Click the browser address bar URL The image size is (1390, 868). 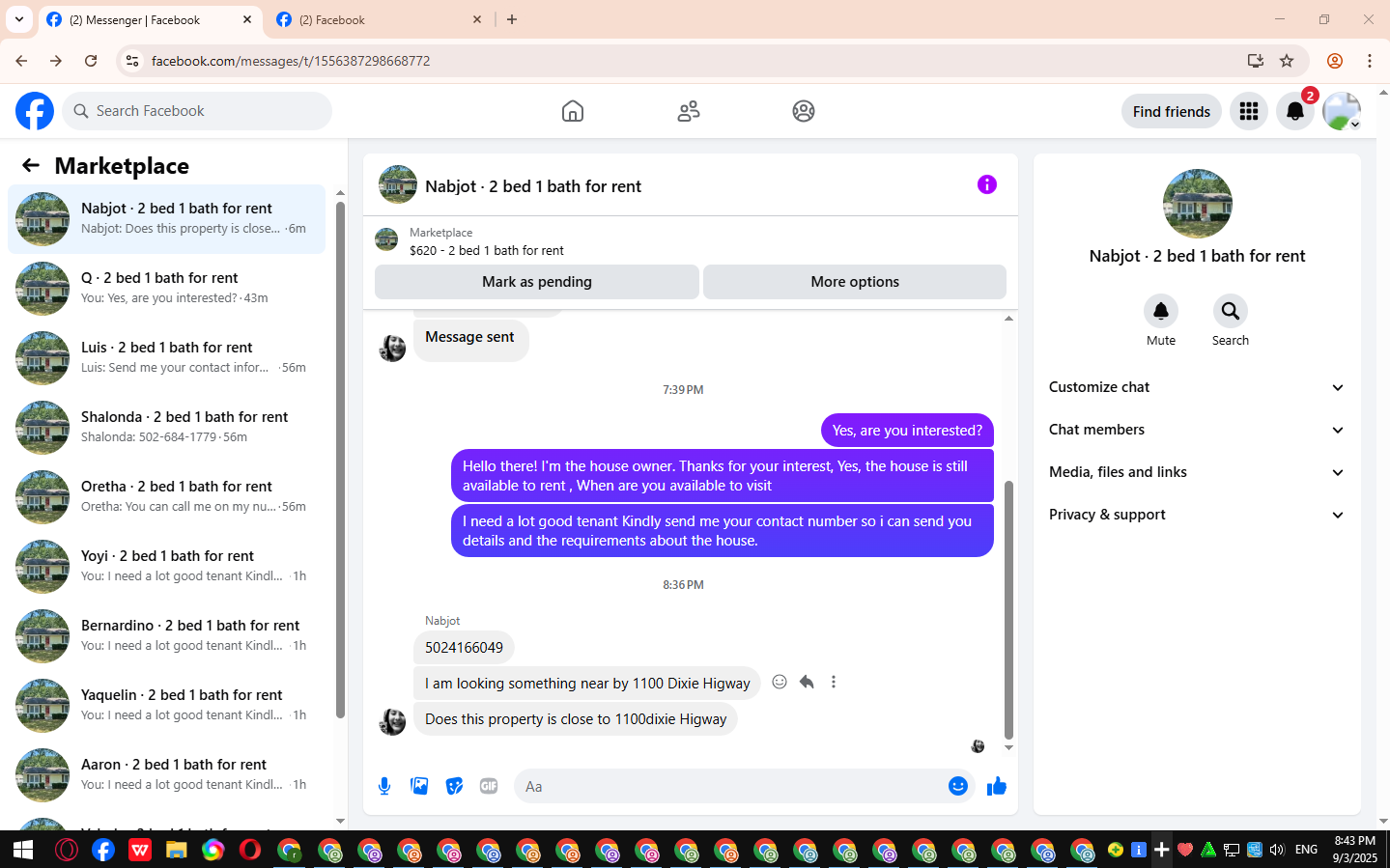[291, 61]
